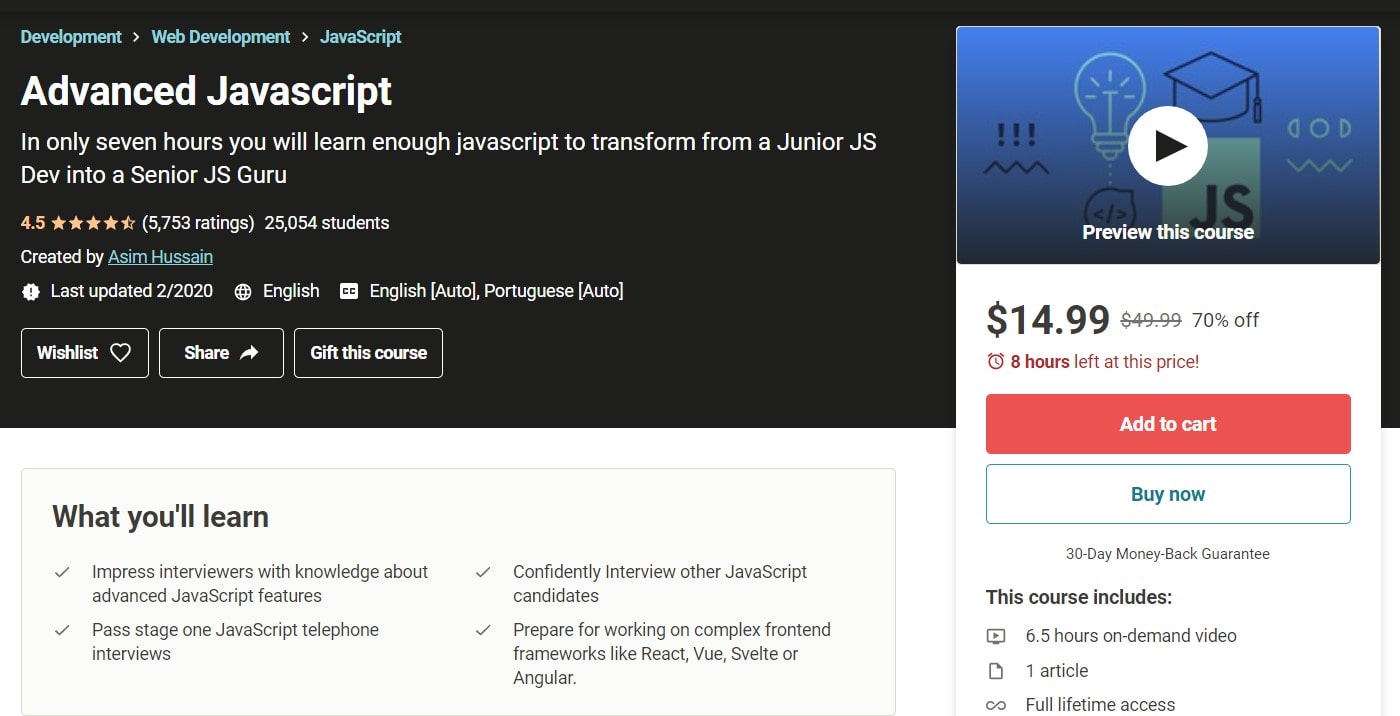Click the Add to cart button
Viewport: 1400px width, 716px height.
point(1167,424)
